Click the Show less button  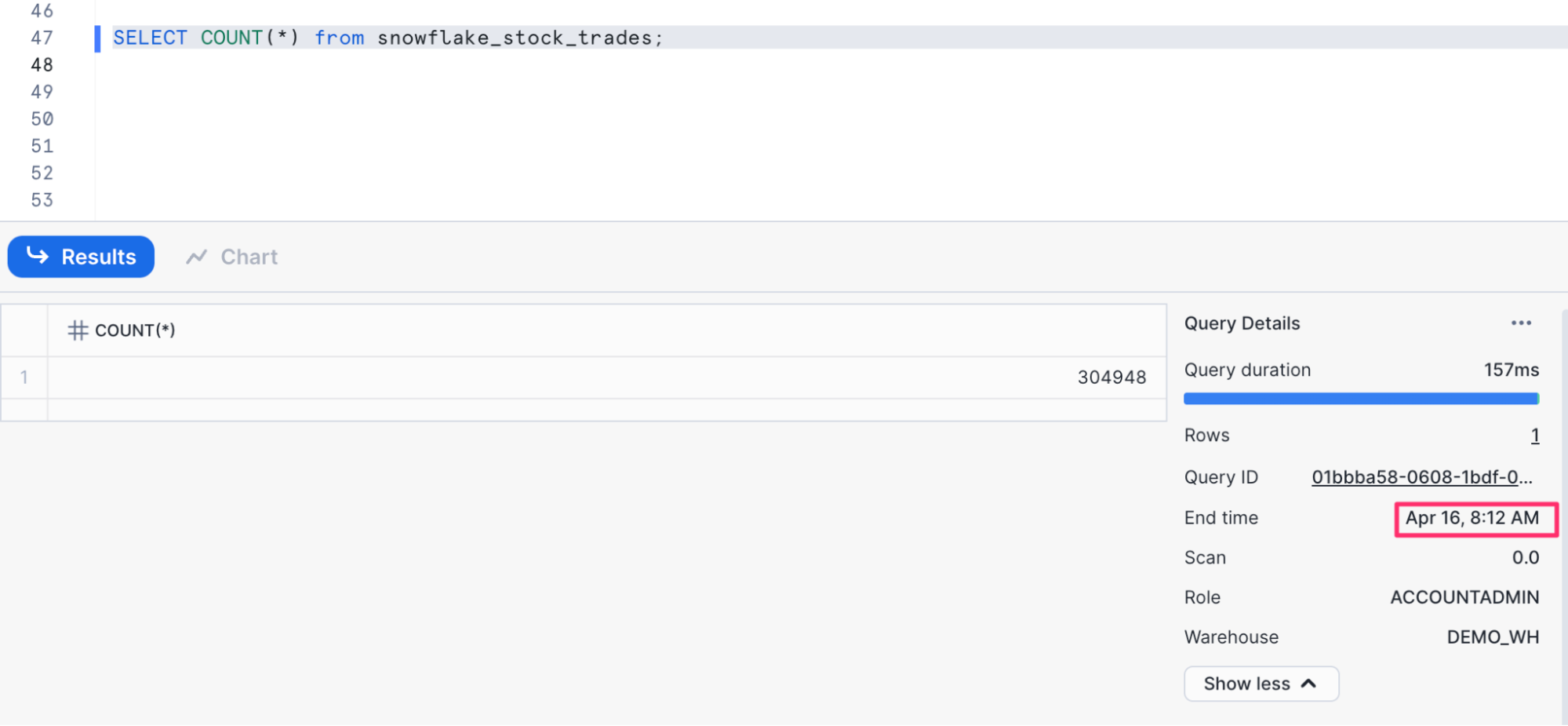click(1261, 684)
